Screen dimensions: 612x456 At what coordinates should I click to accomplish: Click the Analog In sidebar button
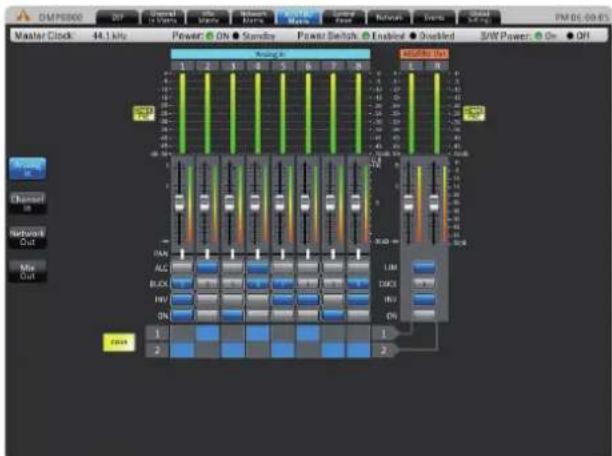pyautogui.click(x=28, y=169)
